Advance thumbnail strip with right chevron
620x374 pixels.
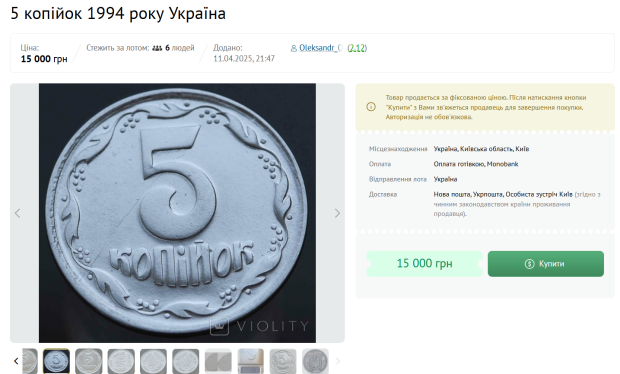(338, 361)
